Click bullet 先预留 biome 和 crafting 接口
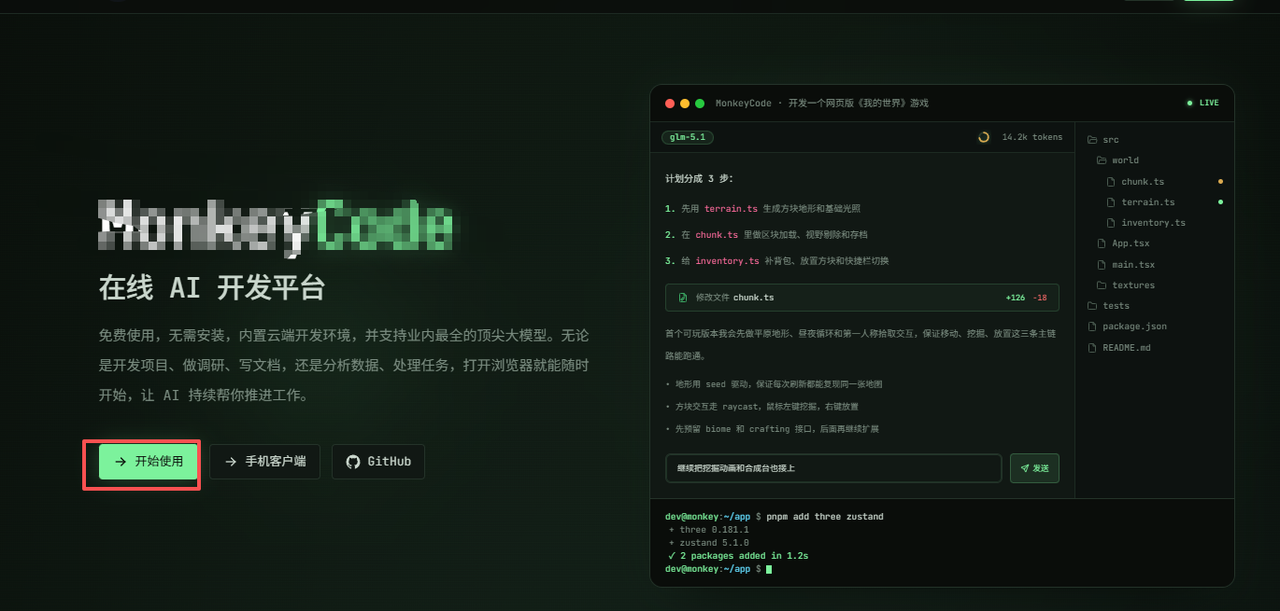 (772, 429)
